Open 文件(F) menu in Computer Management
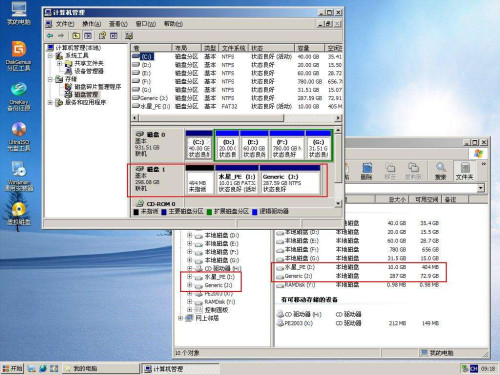 click(x=65, y=24)
